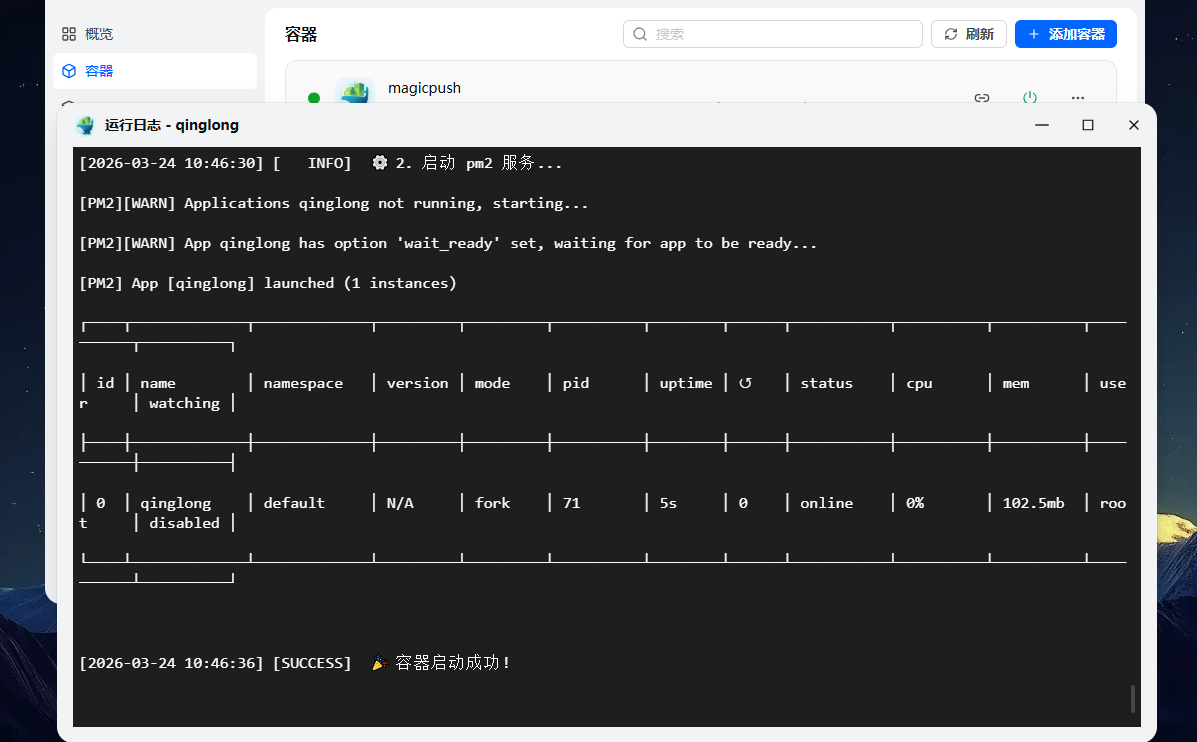The height and width of the screenshot is (742, 1197).
Task: Click the 'online' status cell
Action: click(x=826, y=503)
